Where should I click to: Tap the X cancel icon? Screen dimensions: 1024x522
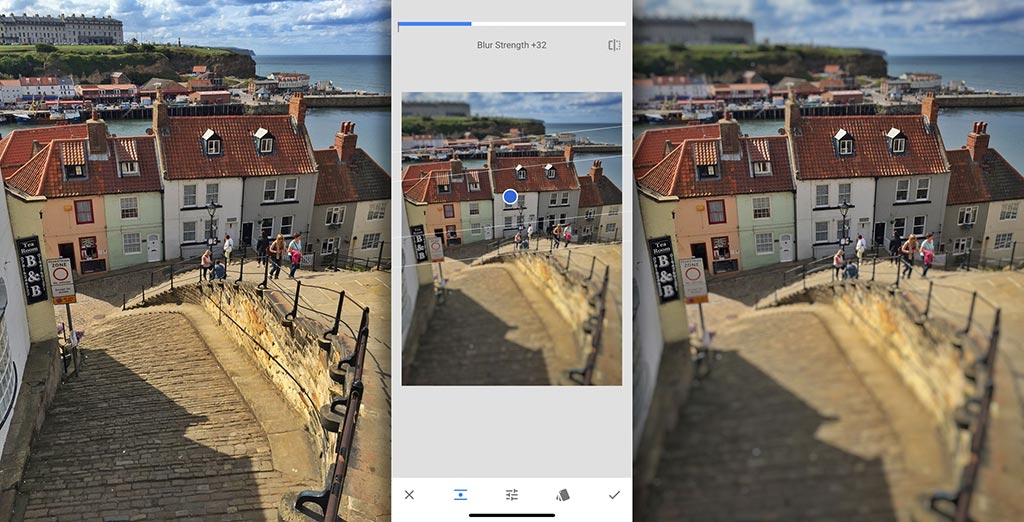409,495
